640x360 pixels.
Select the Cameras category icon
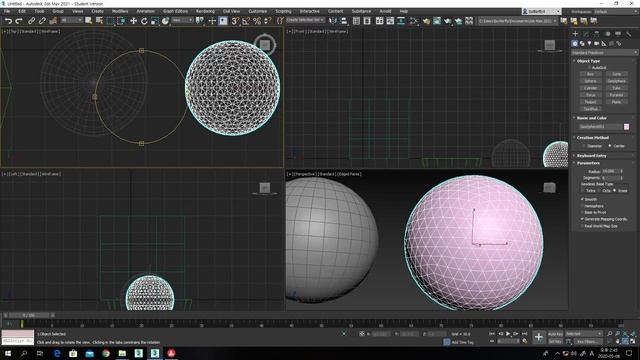click(597, 43)
